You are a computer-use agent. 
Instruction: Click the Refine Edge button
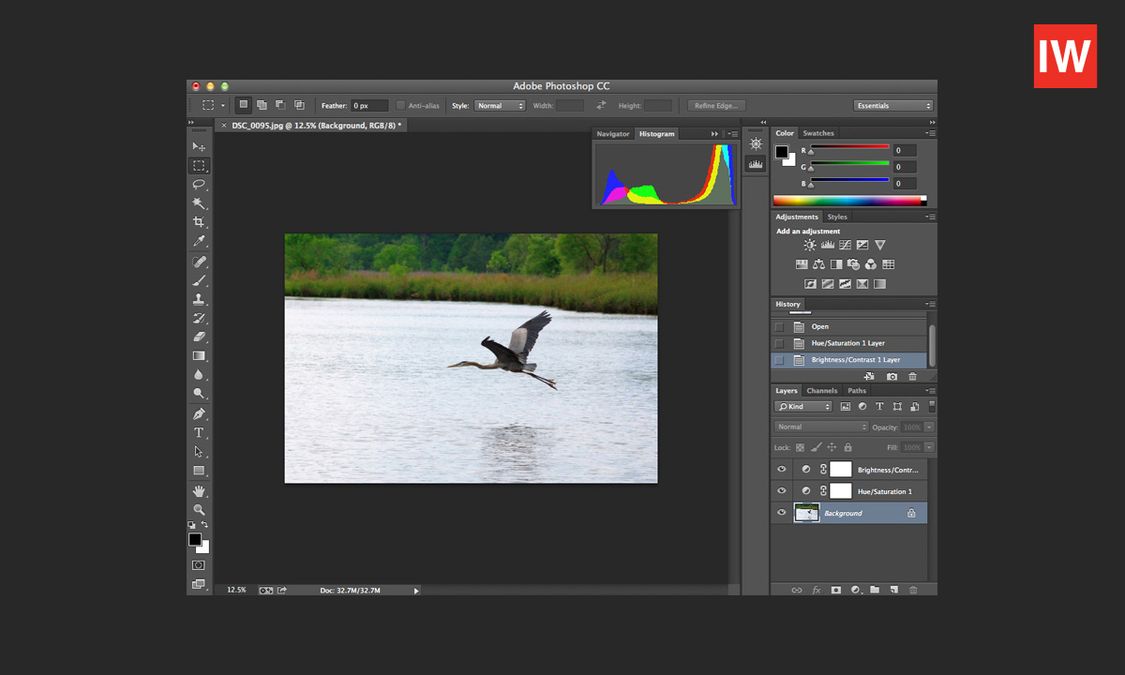click(715, 105)
